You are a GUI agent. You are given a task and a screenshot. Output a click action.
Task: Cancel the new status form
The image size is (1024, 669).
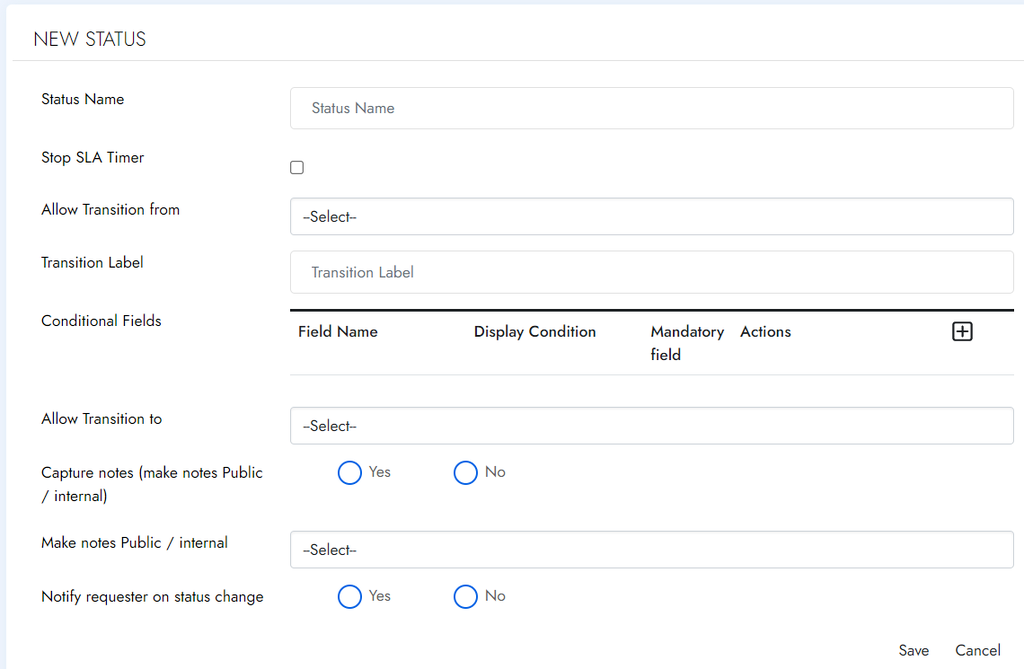click(977, 650)
